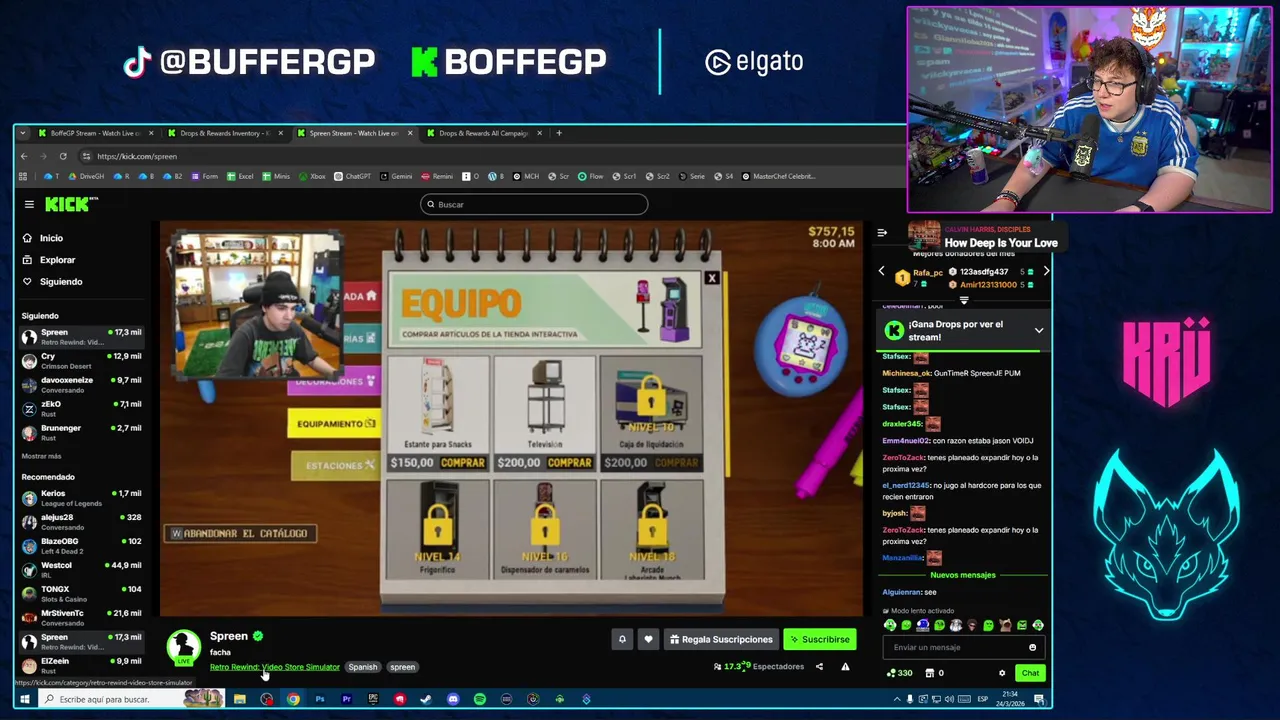The height and width of the screenshot is (720, 1280).
Task: Click Mostrar más in followed list
Action: 41,456
